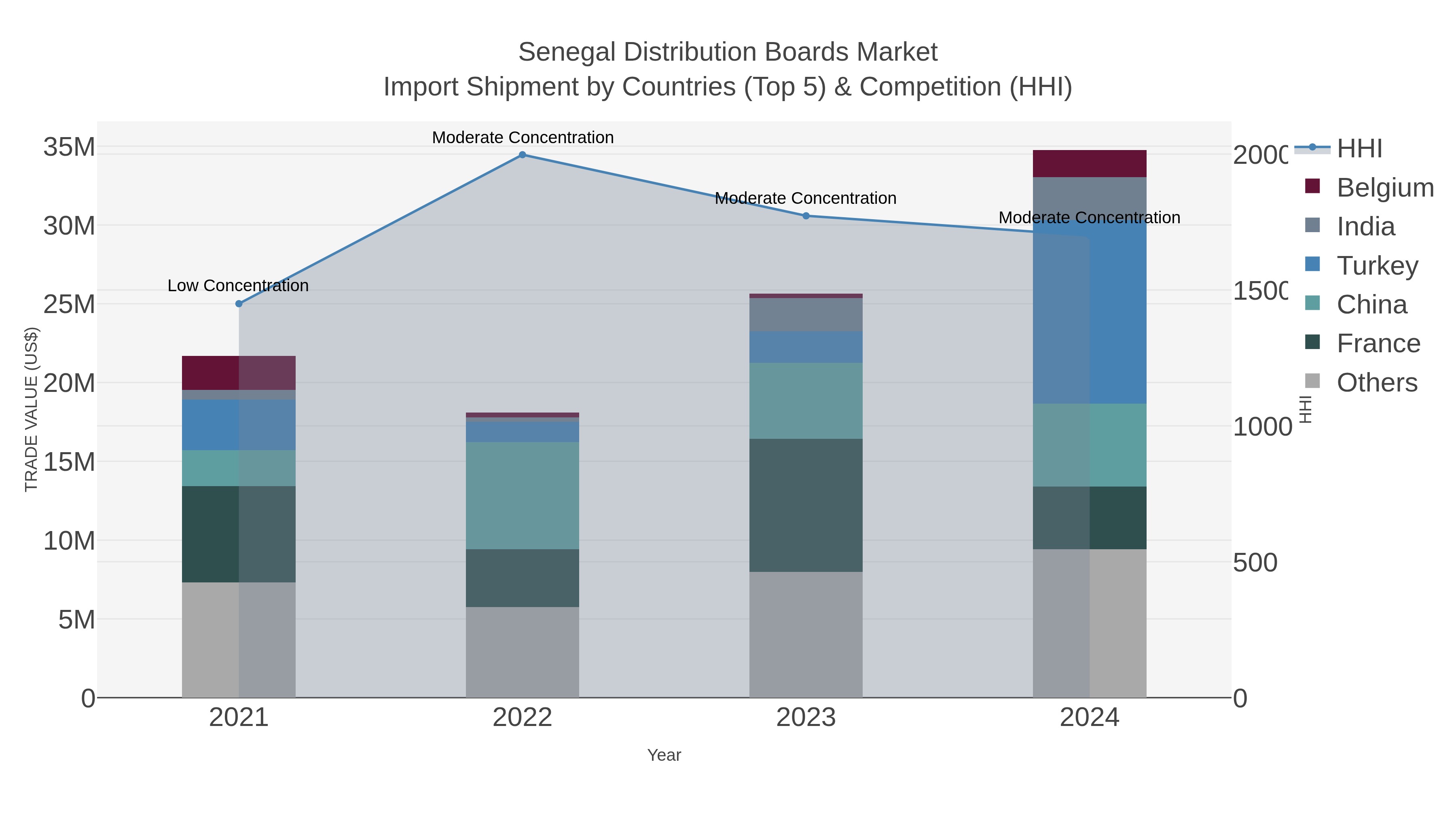1456x819 pixels.
Task: Click the 'Year' axis title
Action: click(664, 755)
